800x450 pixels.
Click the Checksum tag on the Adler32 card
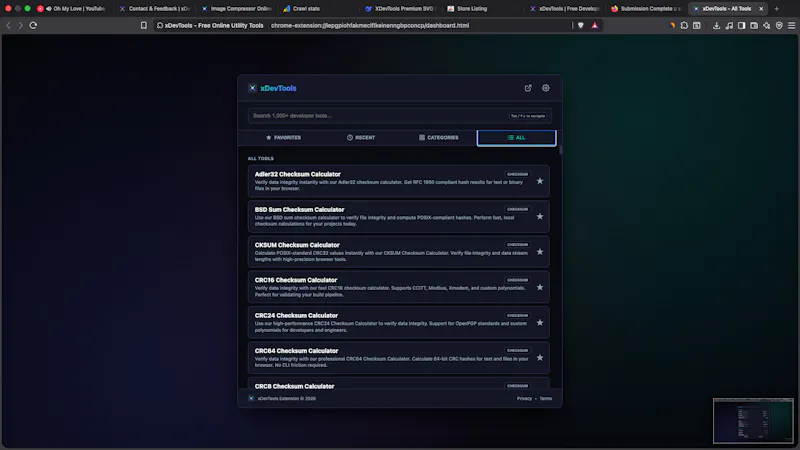click(x=517, y=174)
